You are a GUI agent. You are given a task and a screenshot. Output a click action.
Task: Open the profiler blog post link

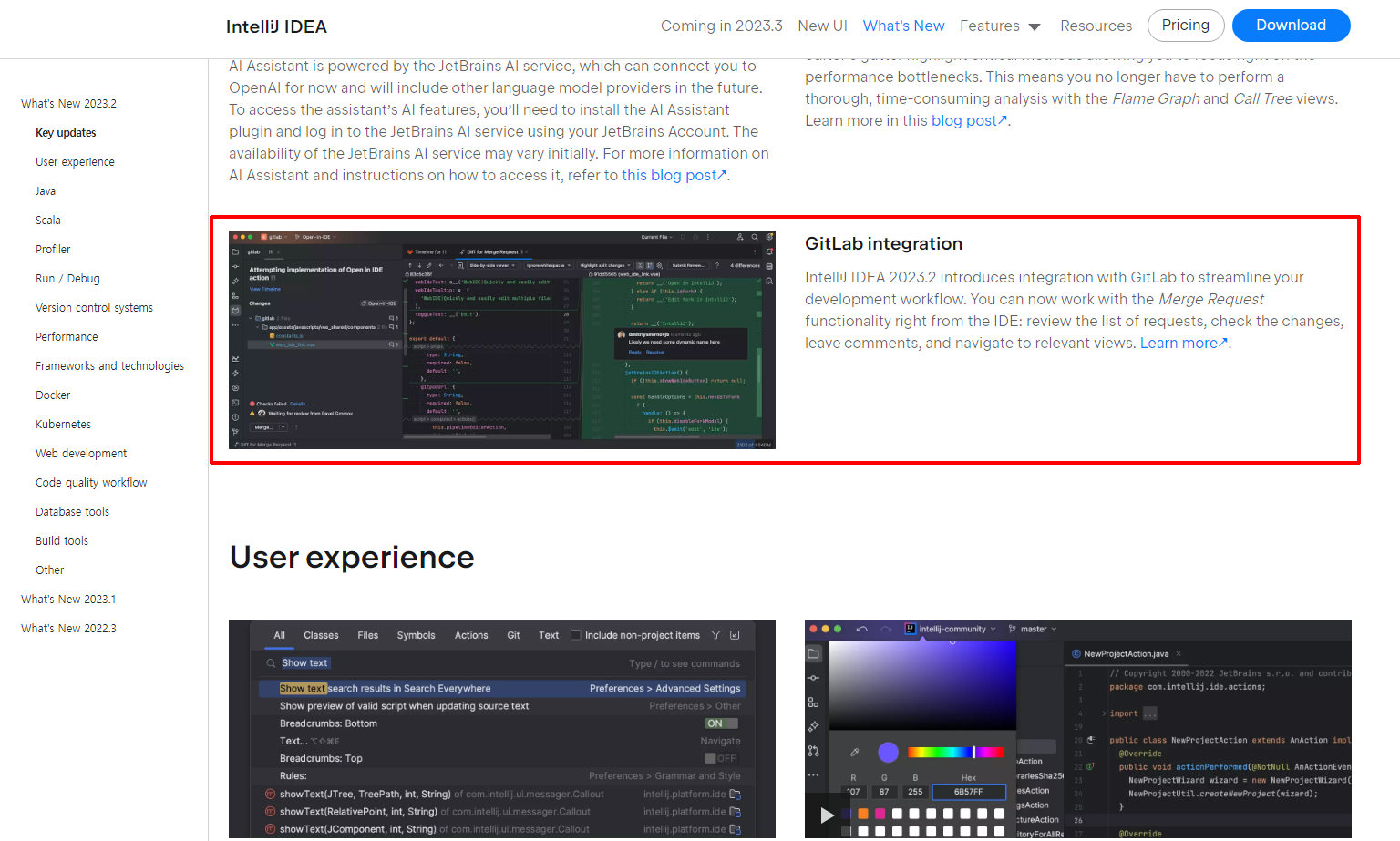coord(969,120)
